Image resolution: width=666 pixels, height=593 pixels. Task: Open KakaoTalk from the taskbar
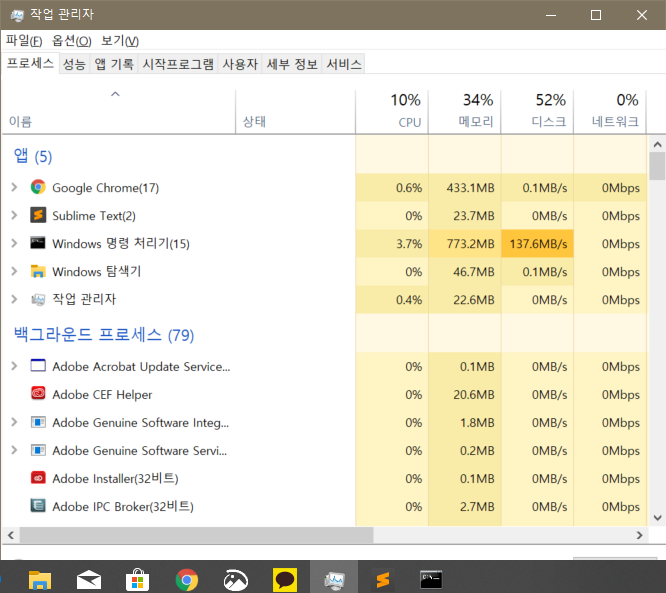click(x=285, y=580)
